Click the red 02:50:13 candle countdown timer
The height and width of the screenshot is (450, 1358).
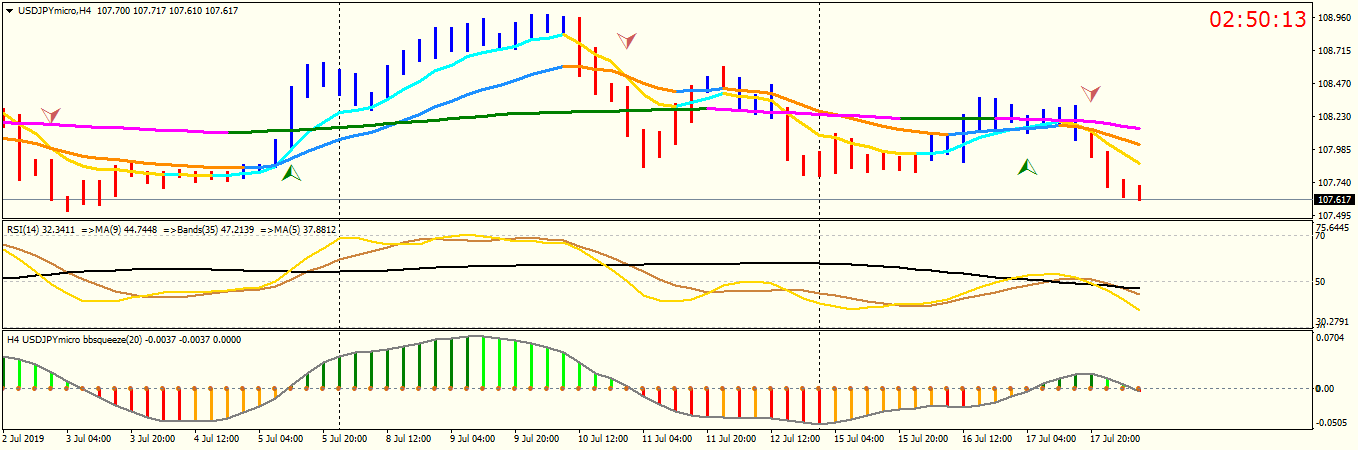[1258, 19]
